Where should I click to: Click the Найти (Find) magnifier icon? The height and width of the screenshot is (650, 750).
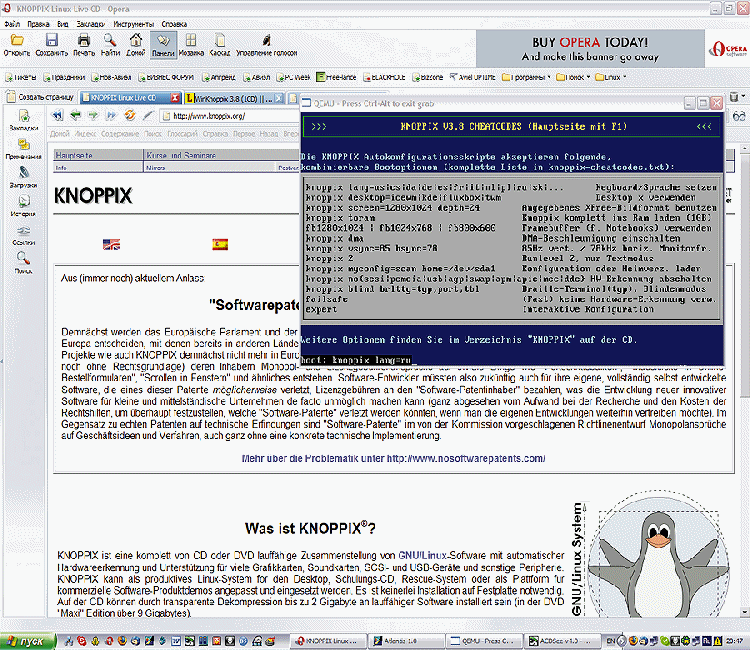[x=110, y=41]
